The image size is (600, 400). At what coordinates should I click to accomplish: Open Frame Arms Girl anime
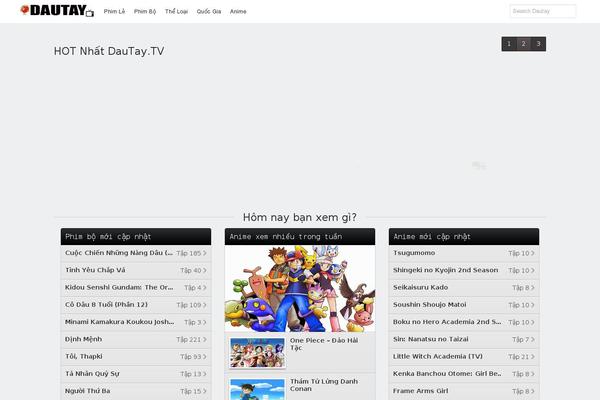[421, 390]
